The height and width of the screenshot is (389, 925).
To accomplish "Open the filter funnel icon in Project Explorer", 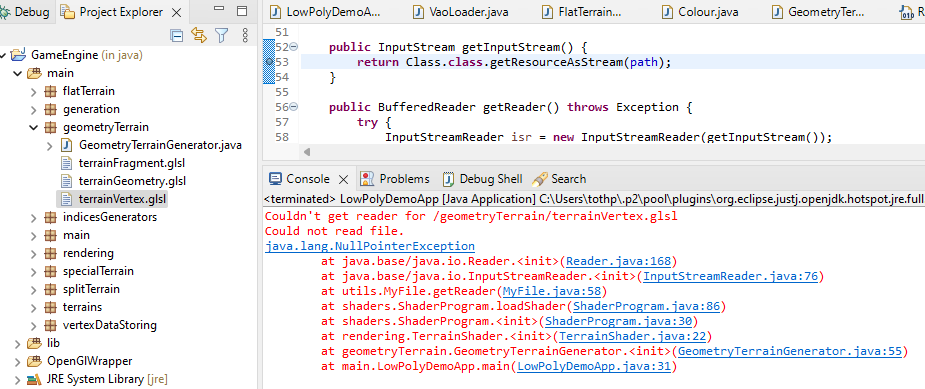I will click(221, 36).
